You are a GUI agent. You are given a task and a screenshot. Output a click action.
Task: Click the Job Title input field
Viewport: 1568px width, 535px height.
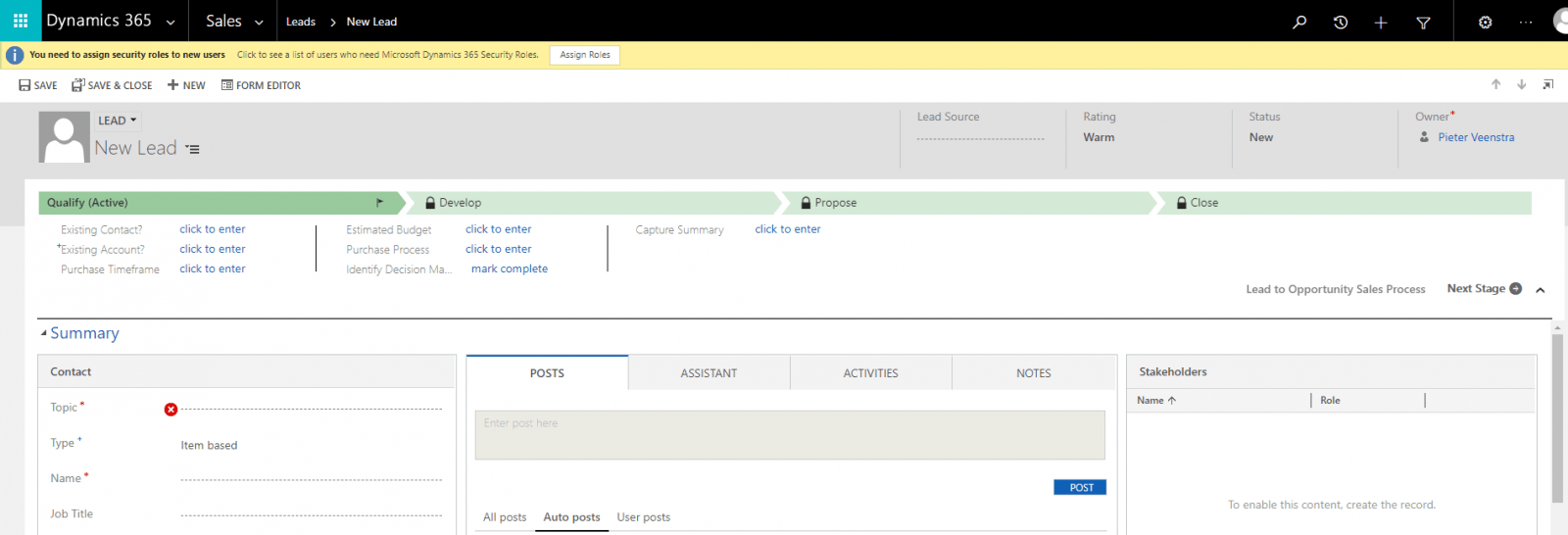(312, 514)
